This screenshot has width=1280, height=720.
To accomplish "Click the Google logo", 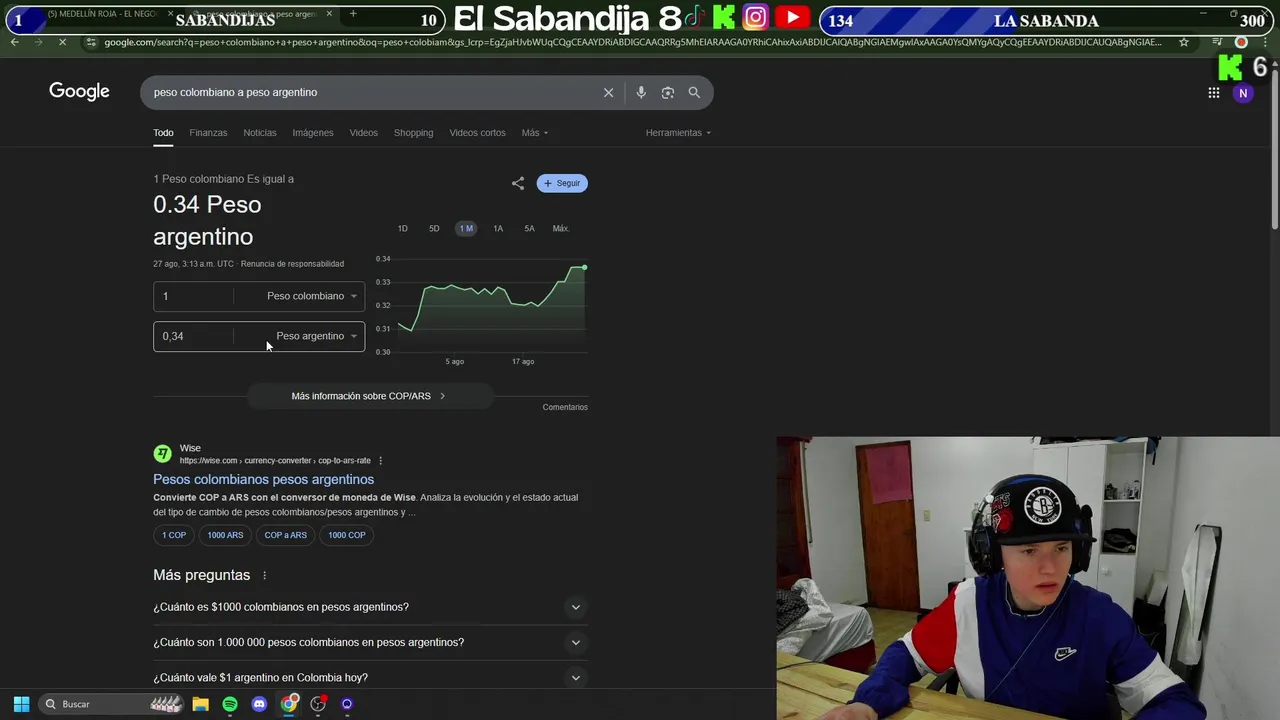I will tap(79, 91).
